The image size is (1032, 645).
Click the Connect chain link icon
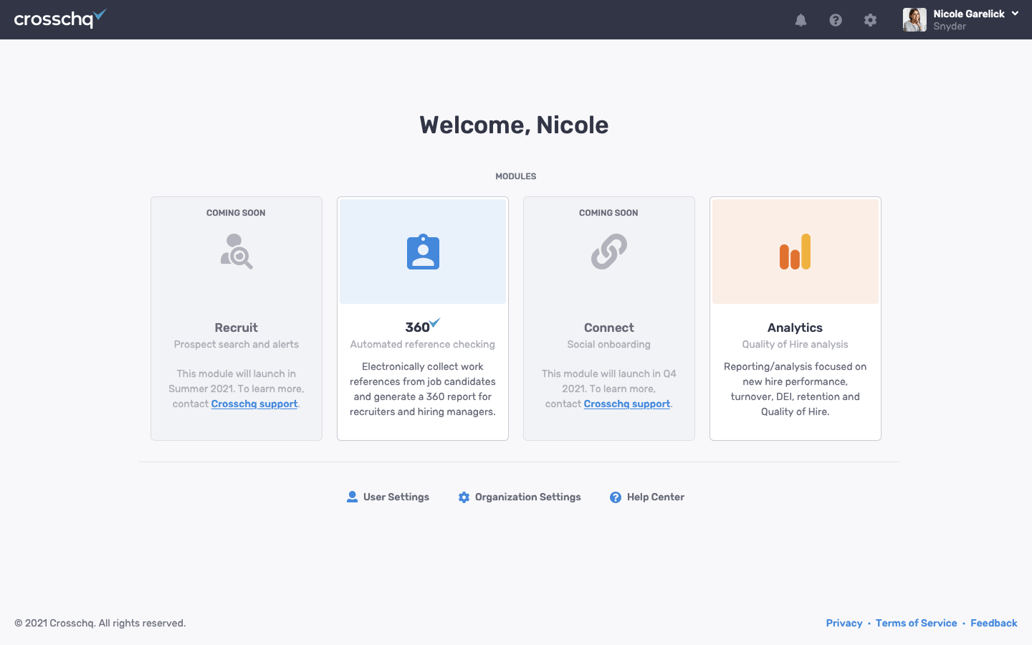[x=609, y=252]
